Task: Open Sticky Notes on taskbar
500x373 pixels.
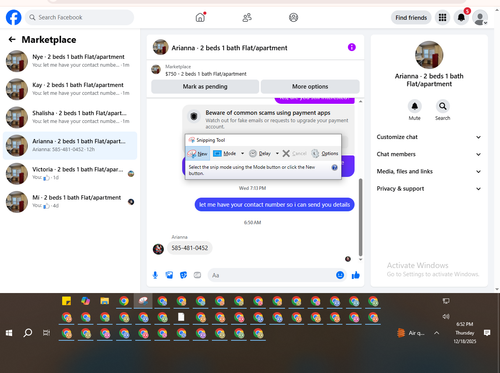Action: [x=66, y=301]
